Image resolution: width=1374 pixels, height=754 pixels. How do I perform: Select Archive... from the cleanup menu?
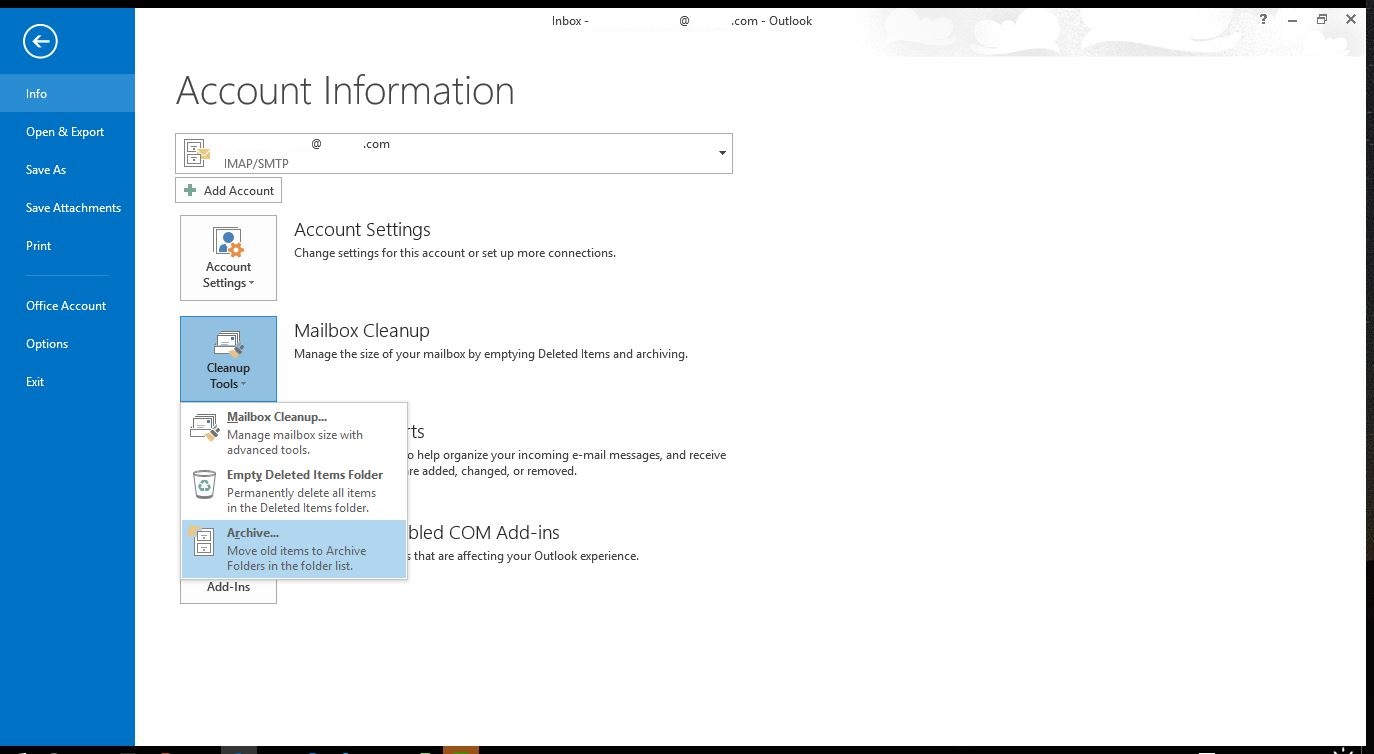294,548
